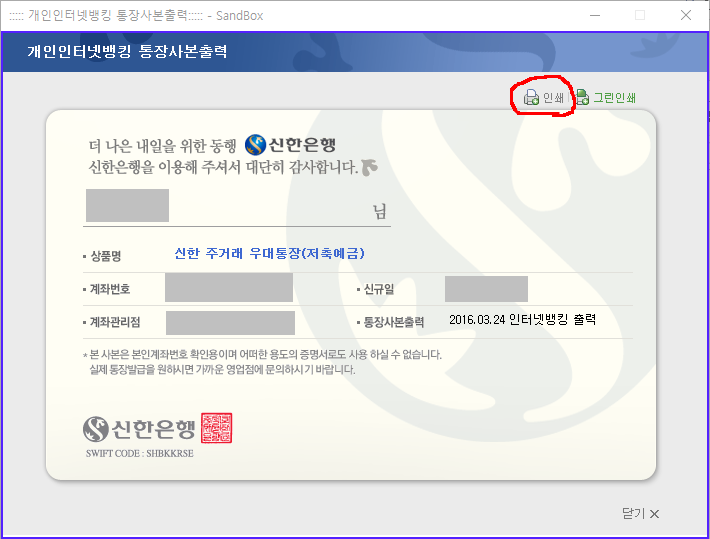Click the SWIFT CODE : SHBKKRSE text
The width and height of the screenshot is (710, 539).
click(139, 453)
